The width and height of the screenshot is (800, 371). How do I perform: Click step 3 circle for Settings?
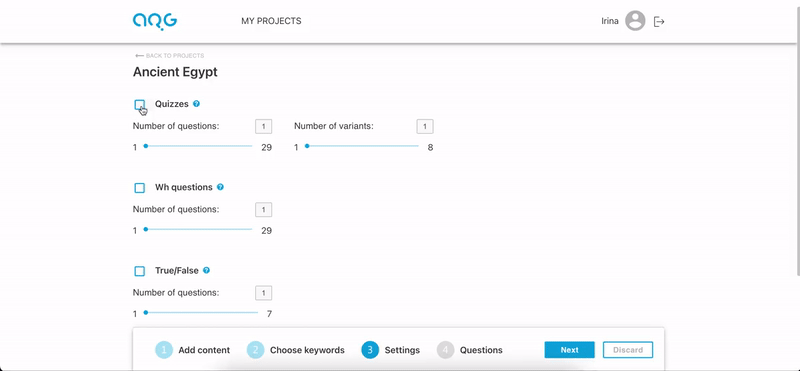pyautogui.click(x=370, y=350)
